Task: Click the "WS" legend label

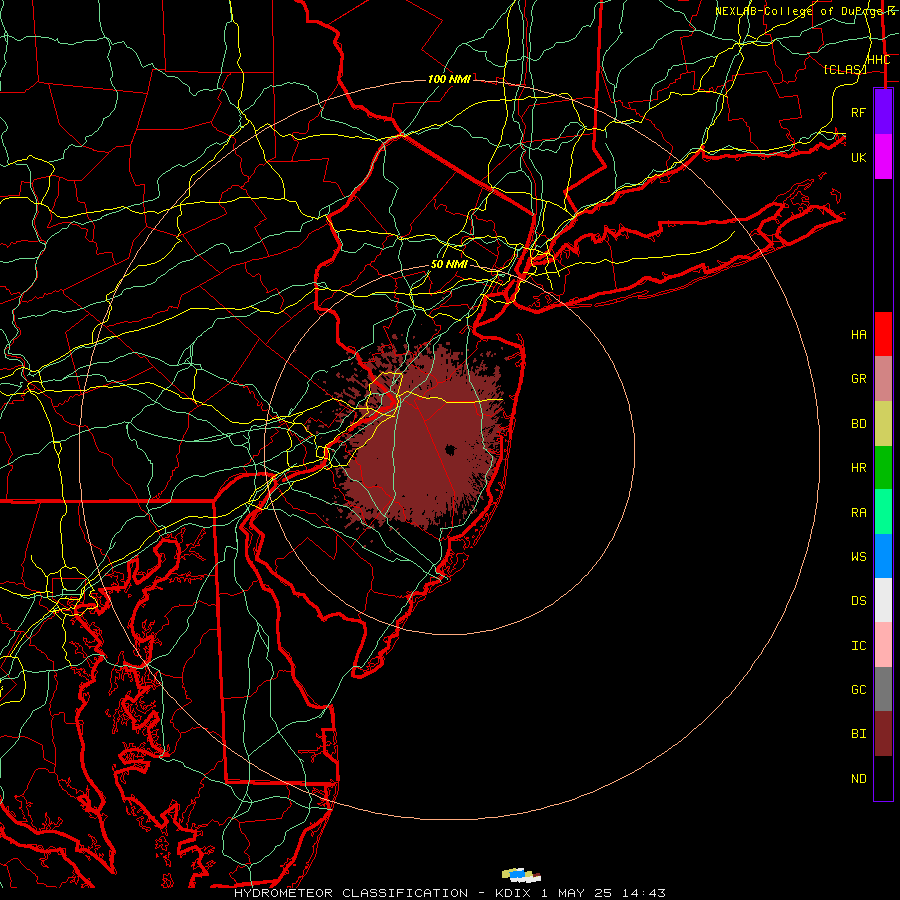Action: [858, 557]
